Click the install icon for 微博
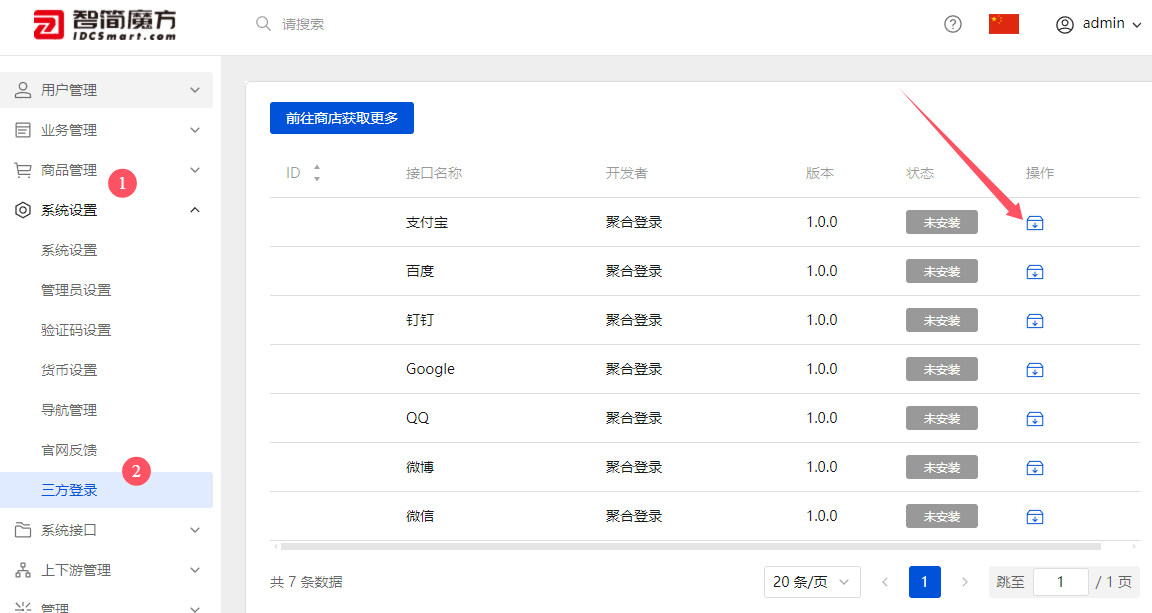1152x613 pixels. 1035,467
